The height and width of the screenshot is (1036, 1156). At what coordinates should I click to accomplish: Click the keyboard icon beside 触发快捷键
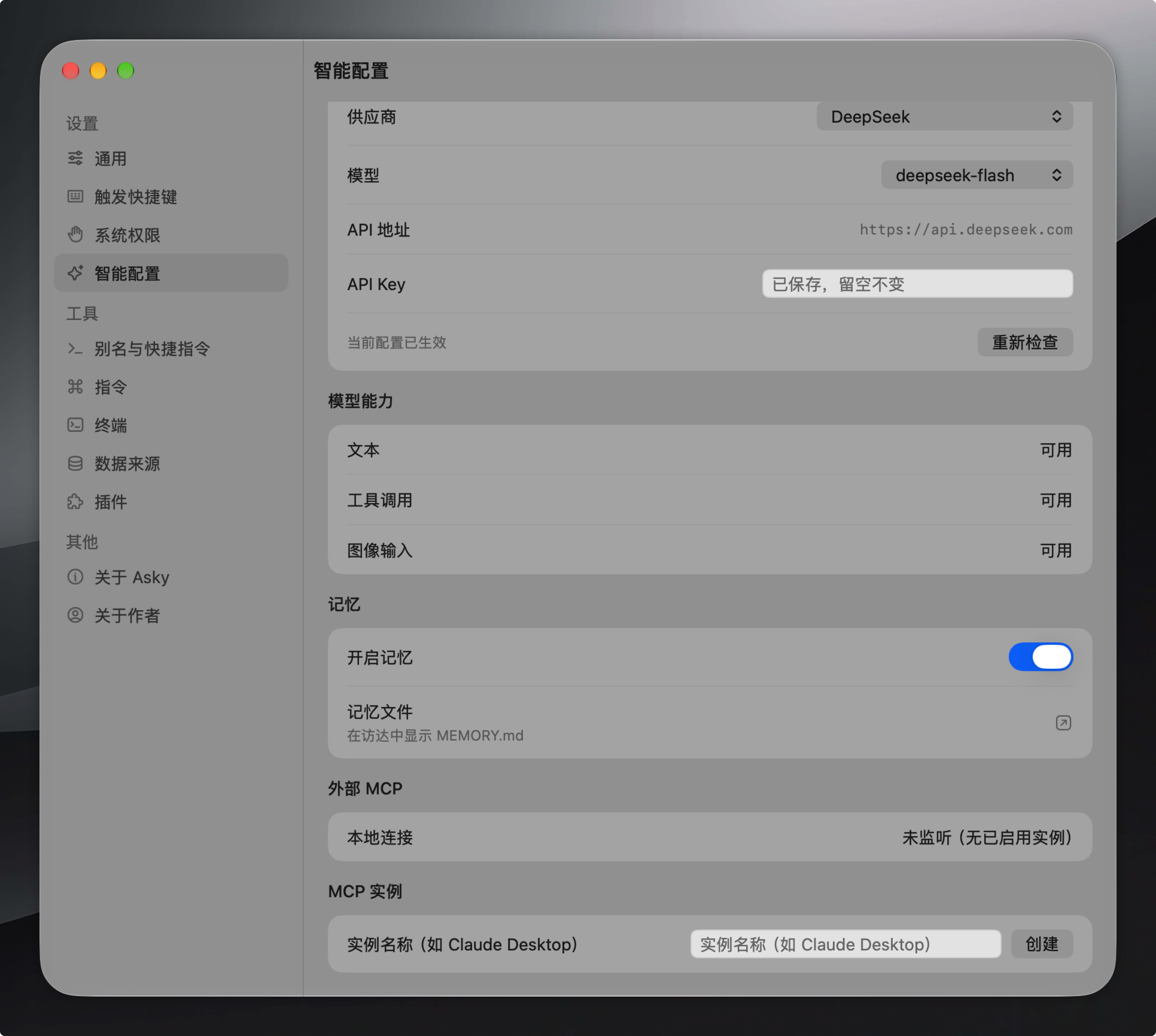pos(75,196)
